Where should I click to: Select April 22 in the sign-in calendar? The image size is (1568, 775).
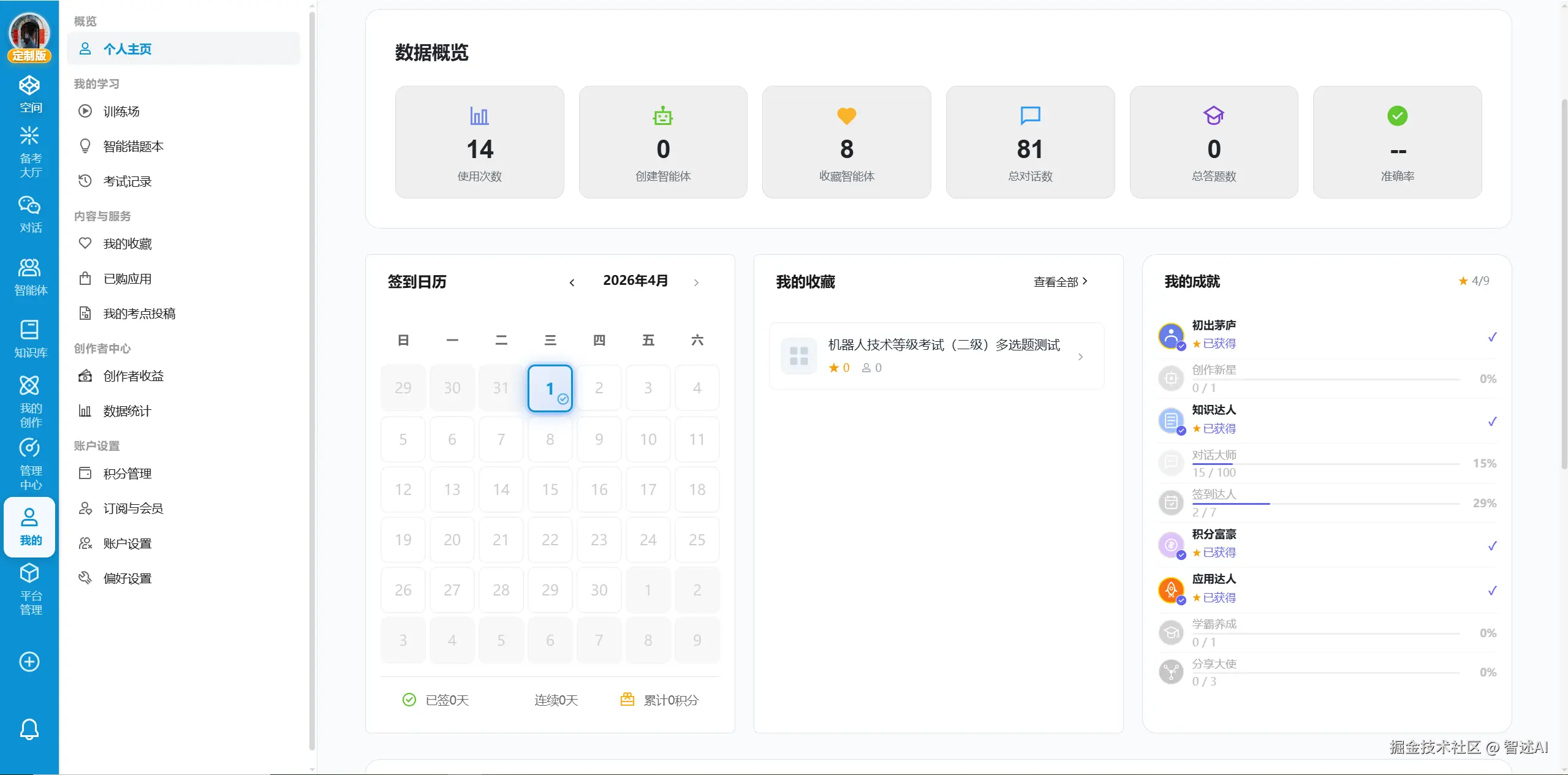pyautogui.click(x=550, y=540)
